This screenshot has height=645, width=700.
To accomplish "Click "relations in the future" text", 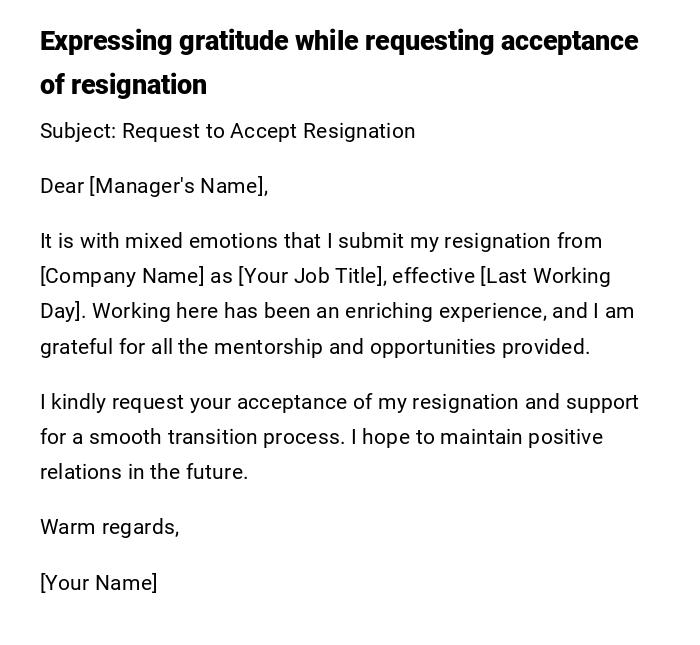I will [143, 472].
